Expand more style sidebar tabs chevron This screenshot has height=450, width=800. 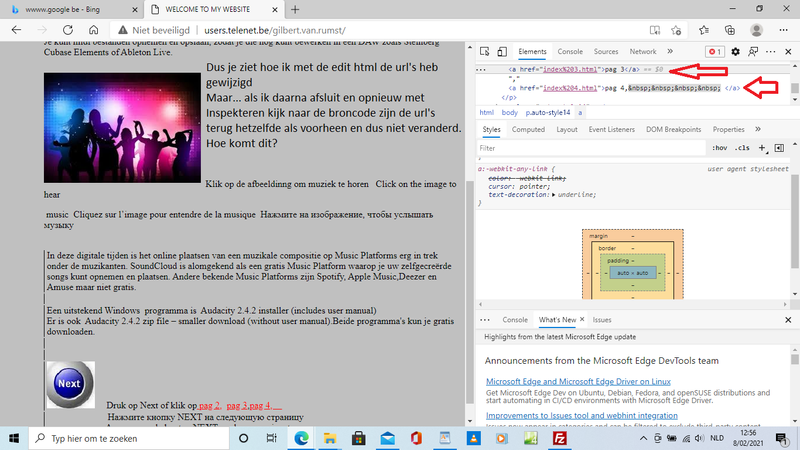coord(758,129)
